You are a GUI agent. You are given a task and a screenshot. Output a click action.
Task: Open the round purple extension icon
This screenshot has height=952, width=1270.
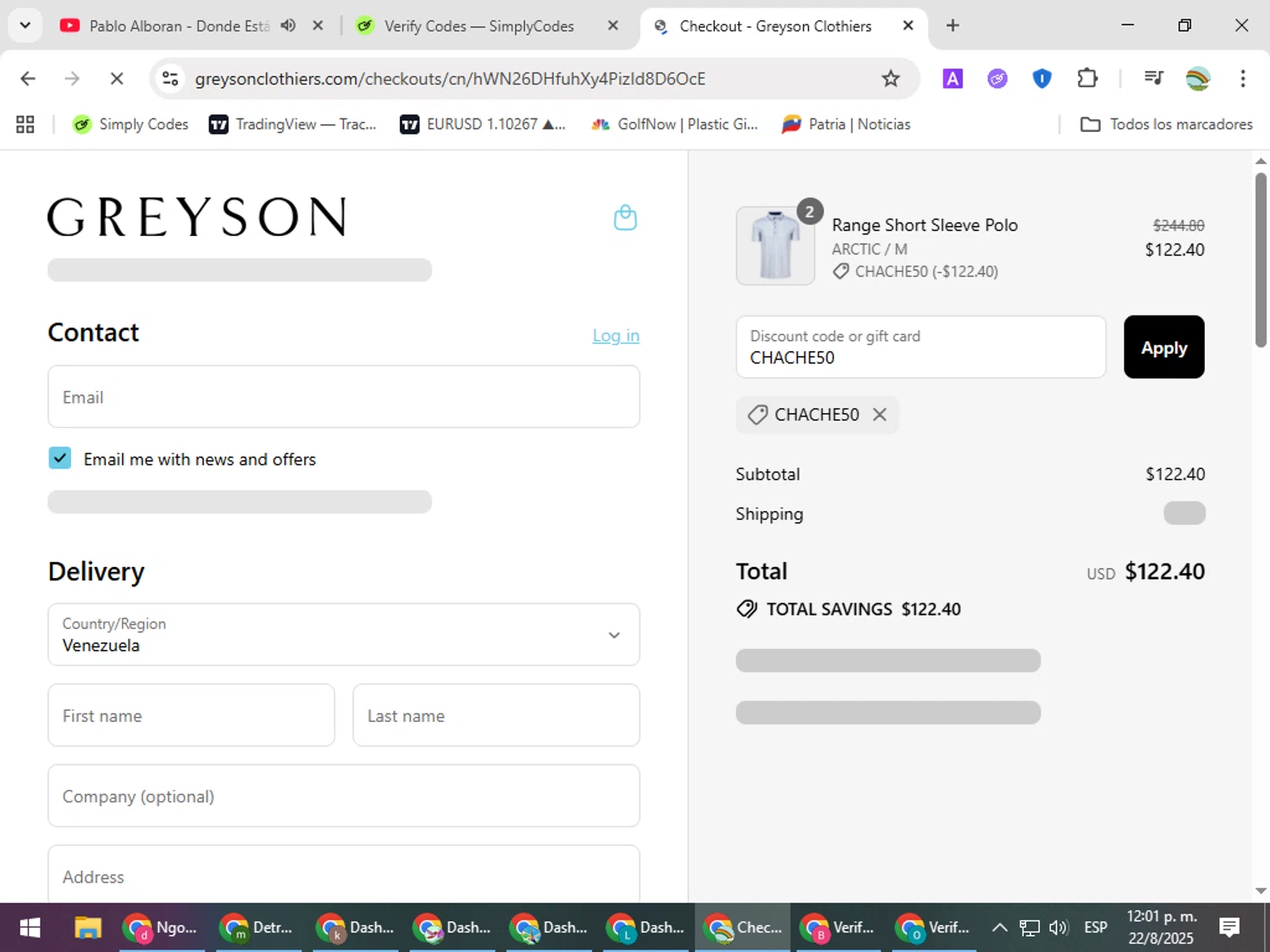(997, 79)
